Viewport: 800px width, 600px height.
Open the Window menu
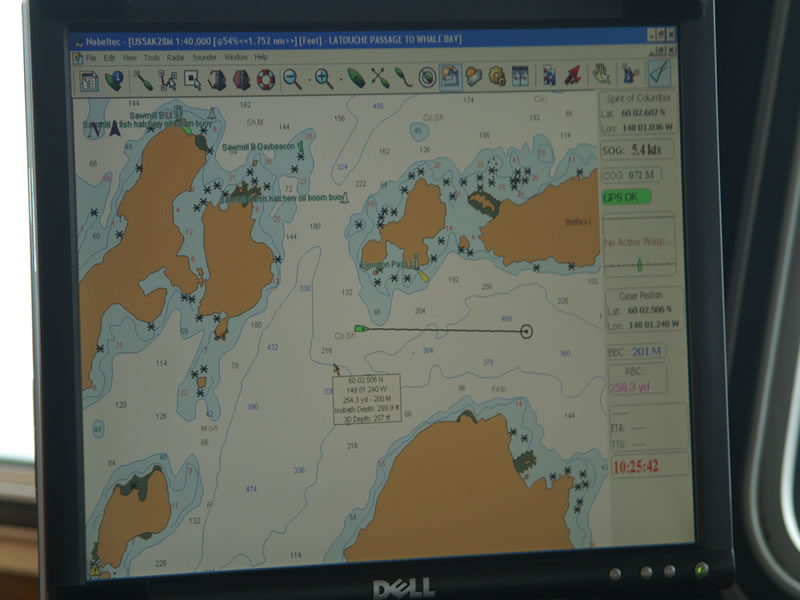(x=236, y=57)
